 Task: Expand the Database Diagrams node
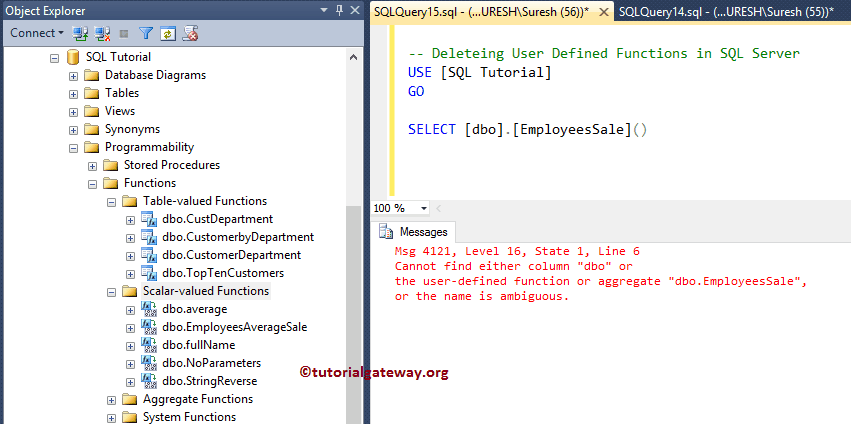pos(73,76)
